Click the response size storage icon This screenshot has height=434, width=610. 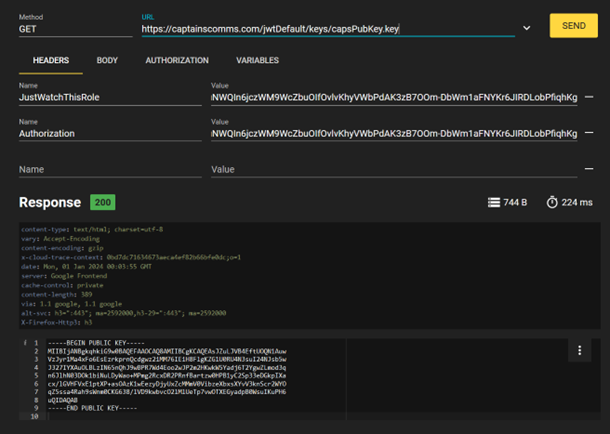point(493,203)
